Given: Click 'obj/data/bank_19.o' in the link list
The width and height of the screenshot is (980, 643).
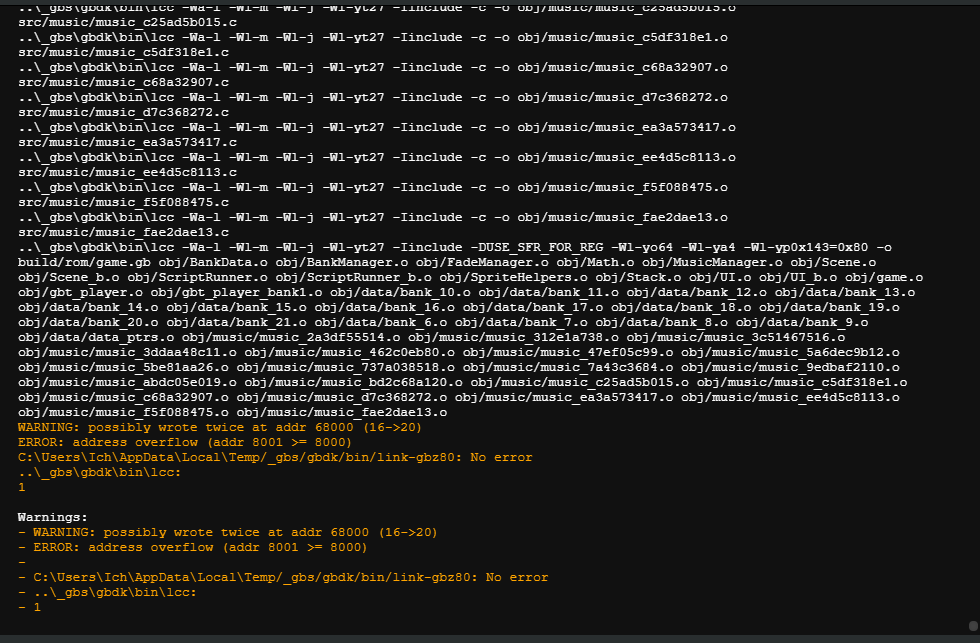Looking at the screenshot, I should click(x=829, y=307).
